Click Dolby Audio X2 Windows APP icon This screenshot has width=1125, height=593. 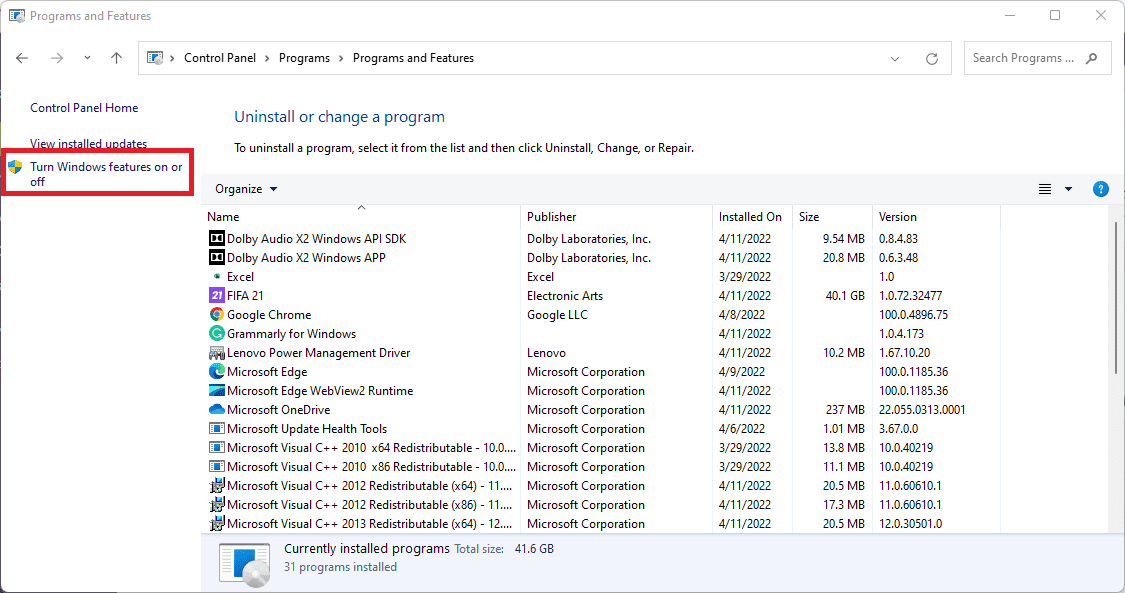pos(216,257)
